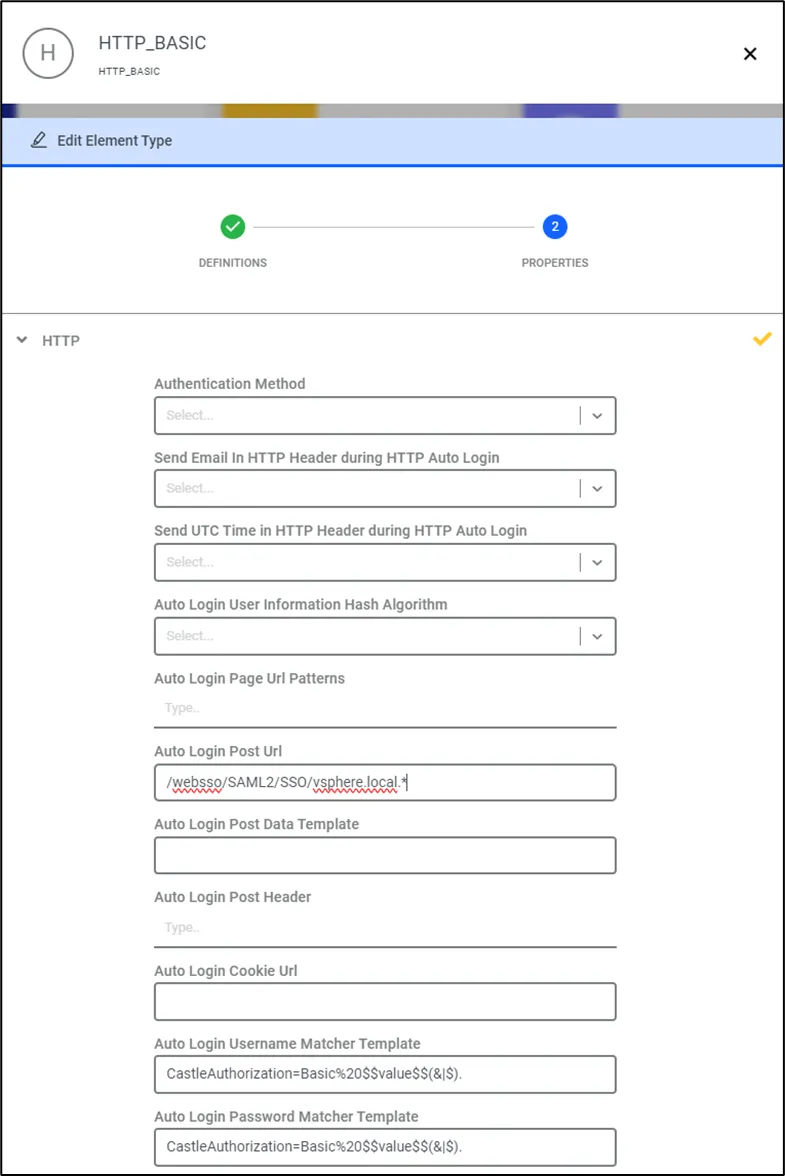Screen dimensions: 785x1176
Task: Open the Authentication Method select box
Action: (x=385, y=416)
